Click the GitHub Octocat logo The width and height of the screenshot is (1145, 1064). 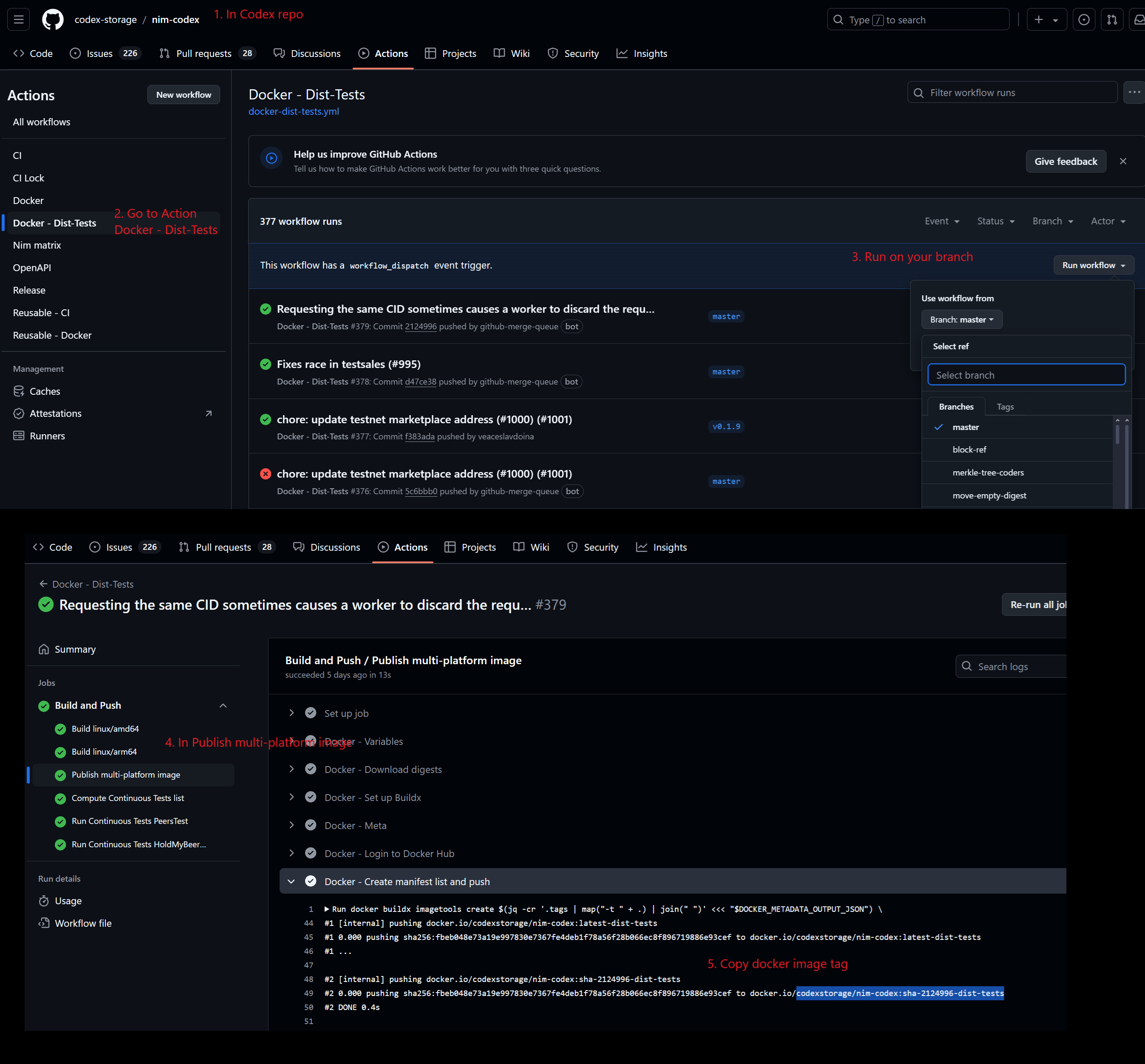point(52,20)
